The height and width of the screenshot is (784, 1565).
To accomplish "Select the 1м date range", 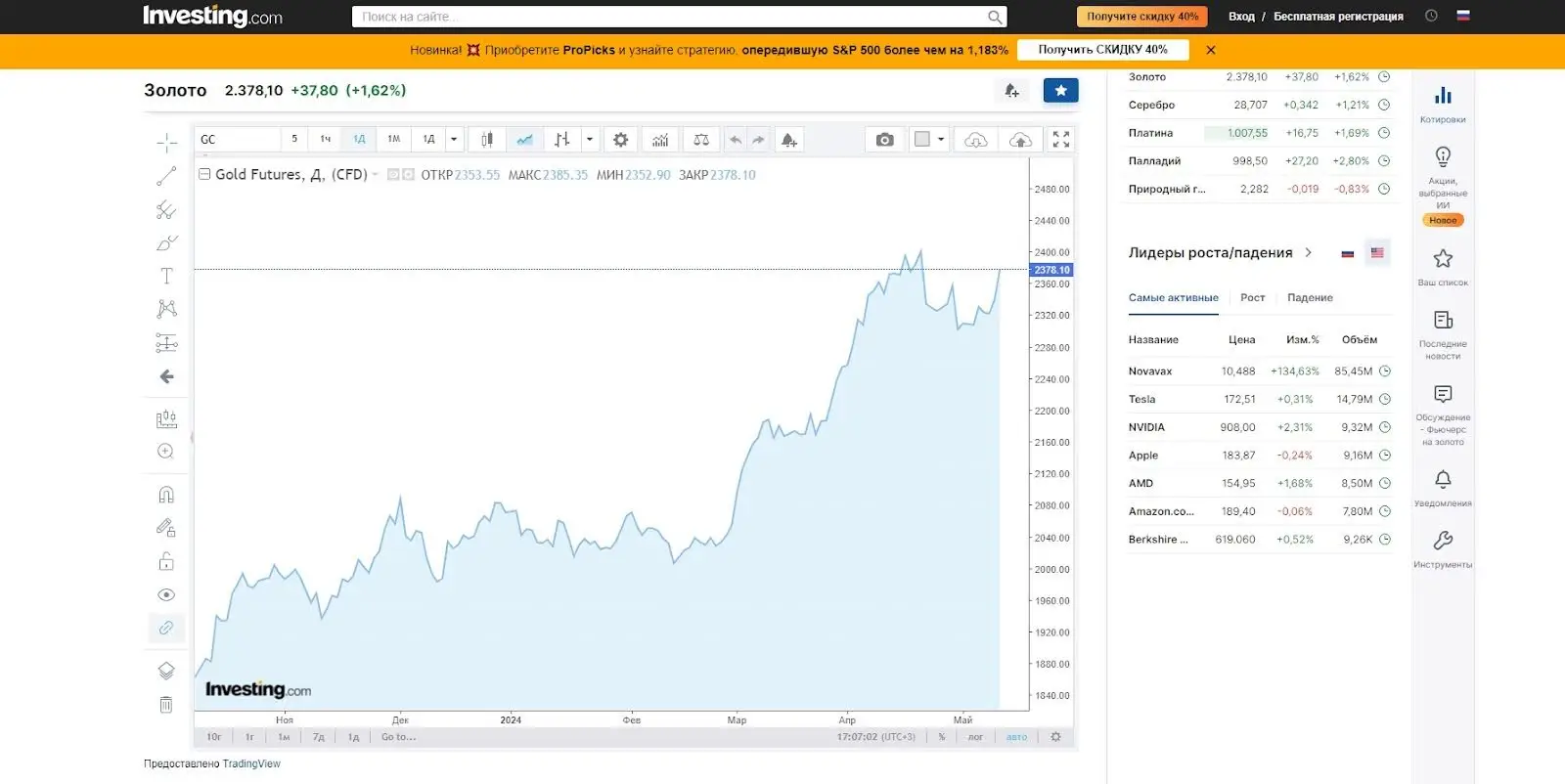I will click(x=284, y=737).
